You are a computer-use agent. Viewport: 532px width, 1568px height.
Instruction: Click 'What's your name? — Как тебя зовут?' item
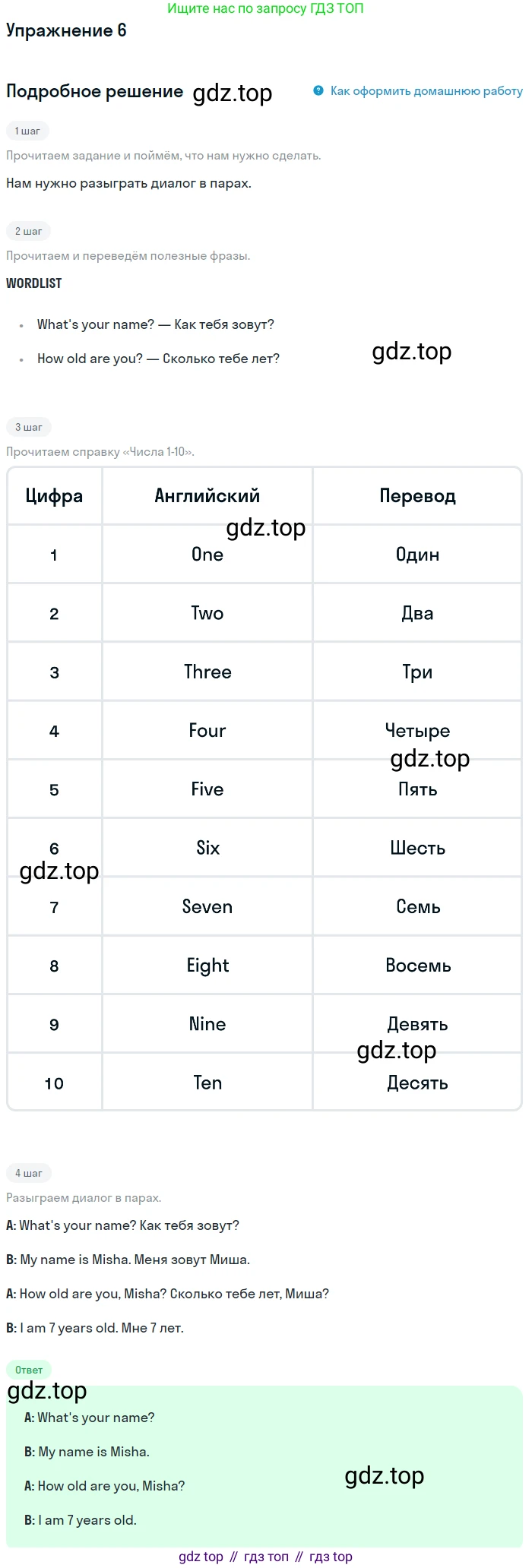point(156,324)
